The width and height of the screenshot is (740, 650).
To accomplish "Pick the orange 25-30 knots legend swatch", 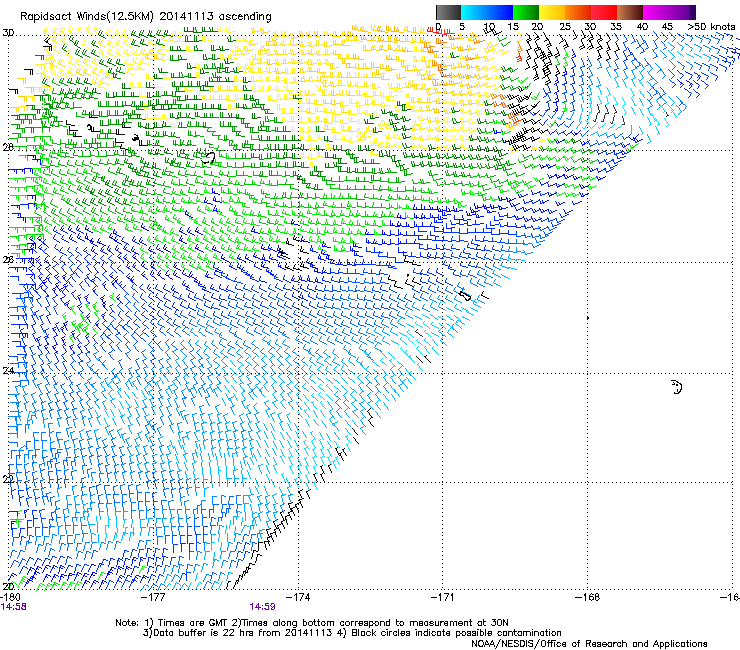I will click(578, 12).
